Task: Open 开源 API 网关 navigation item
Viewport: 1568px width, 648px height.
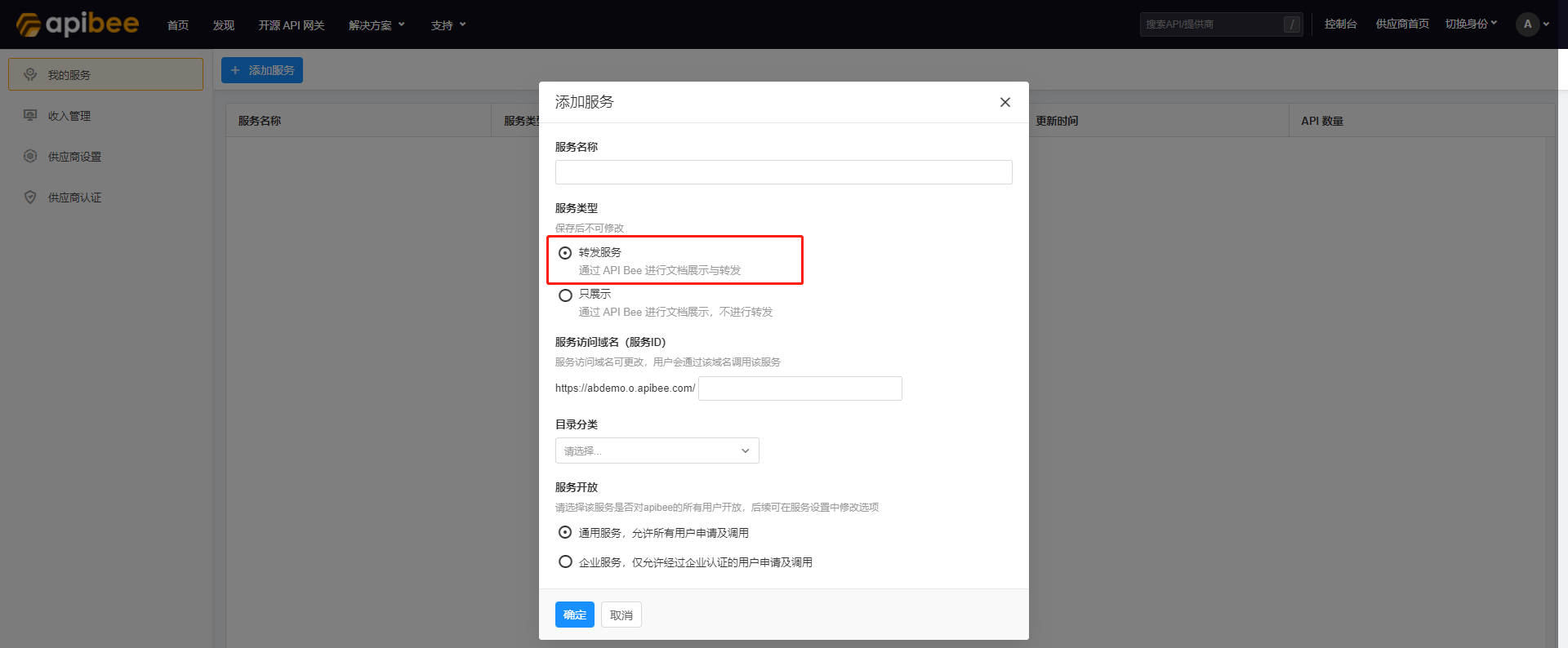Action: click(292, 25)
